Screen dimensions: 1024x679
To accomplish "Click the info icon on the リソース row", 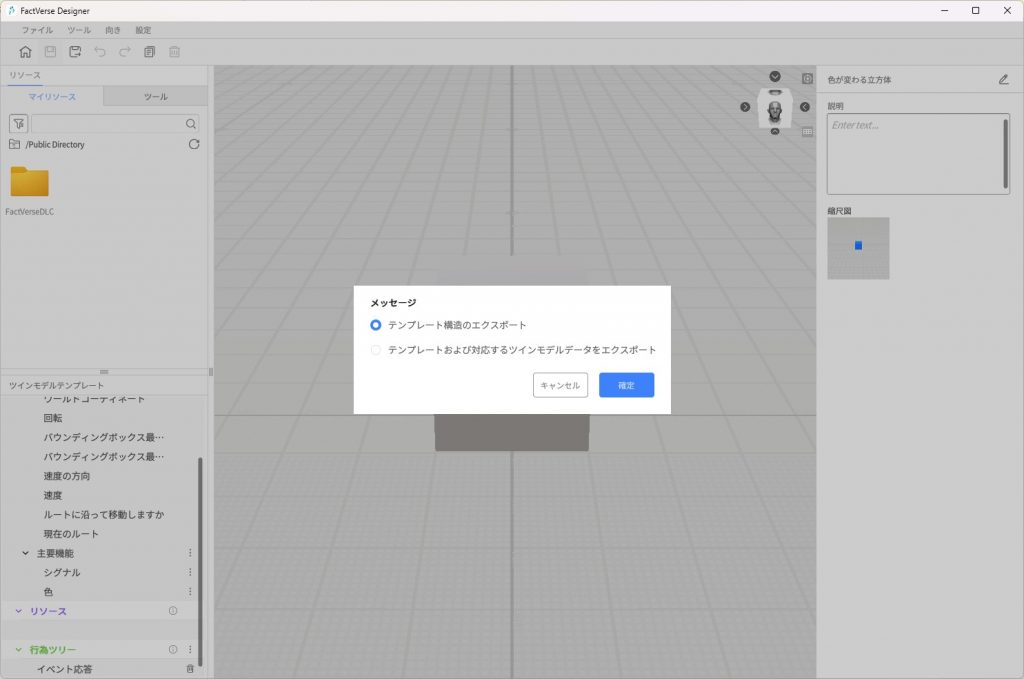I will (x=172, y=611).
